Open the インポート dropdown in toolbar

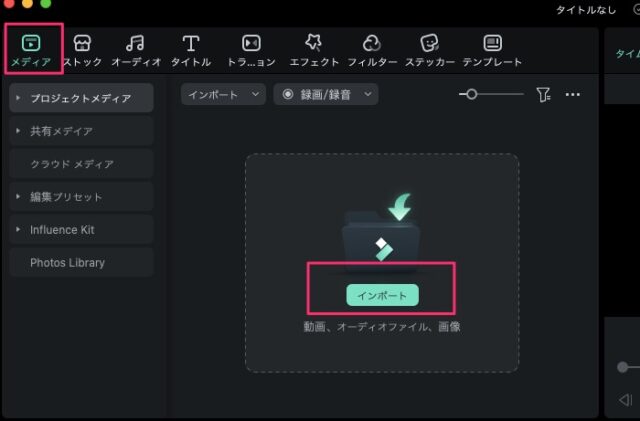[x=223, y=94]
